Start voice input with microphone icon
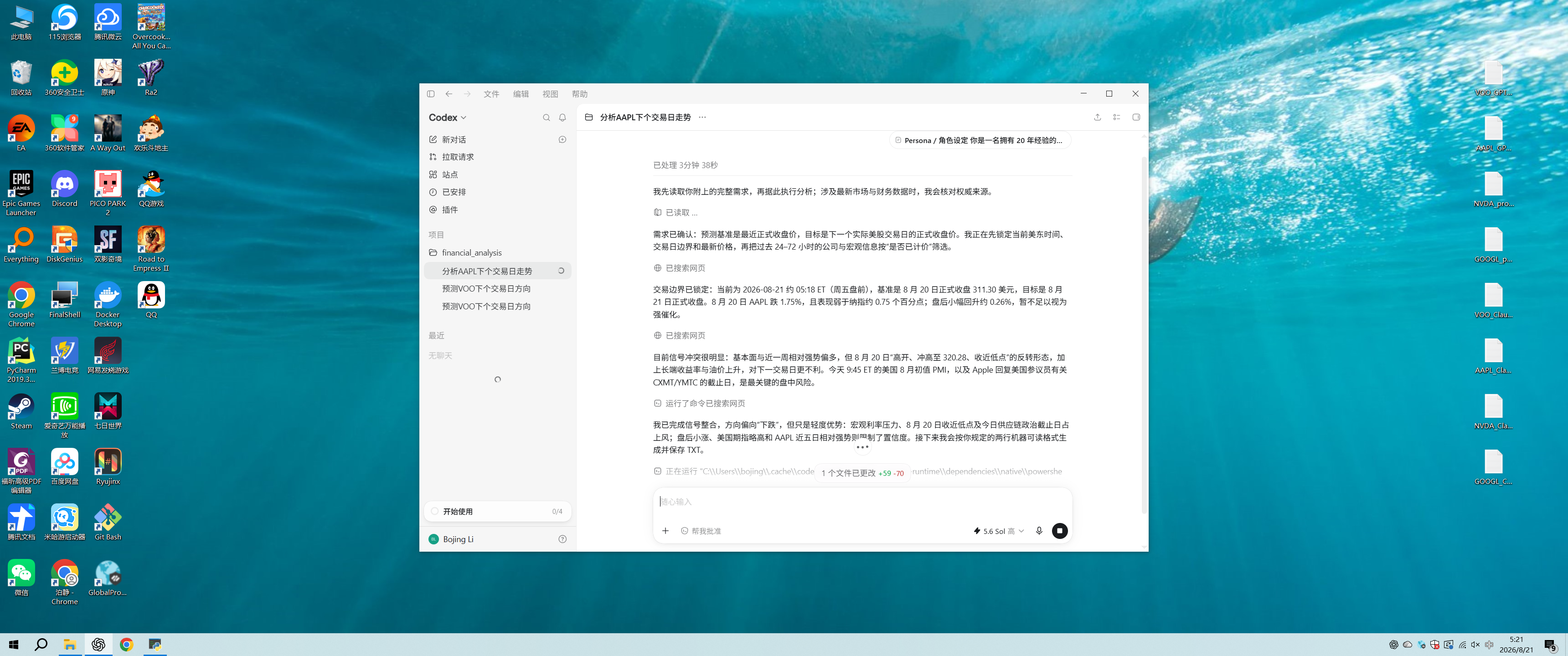Image resolution: width=1568 pixels, height=656 pixels. [1039, 531]
